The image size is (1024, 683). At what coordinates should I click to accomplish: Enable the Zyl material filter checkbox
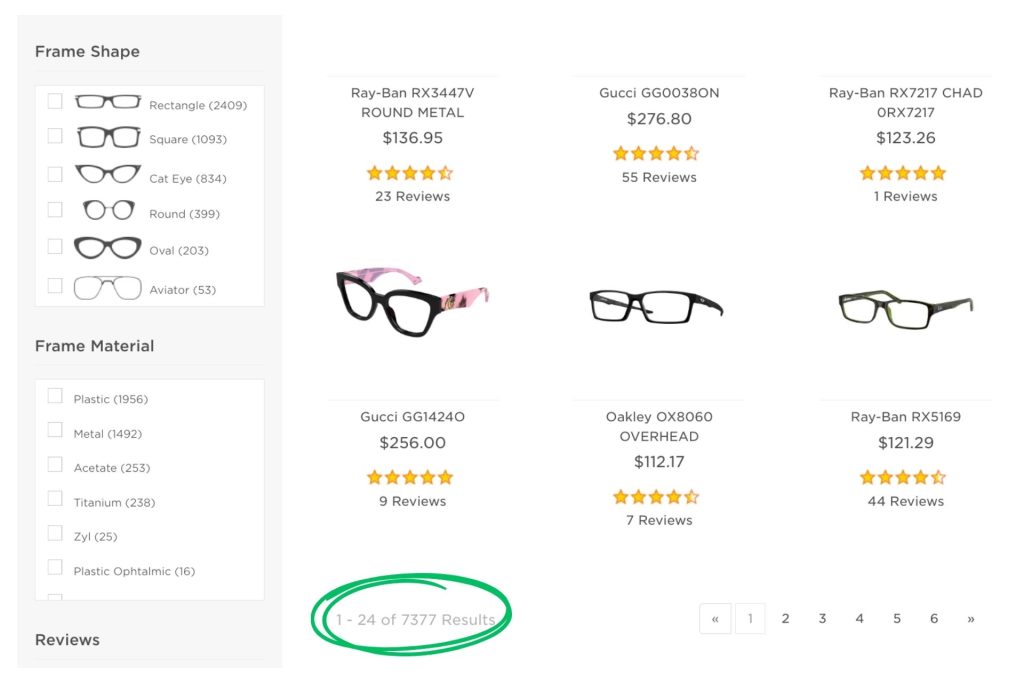56,533
